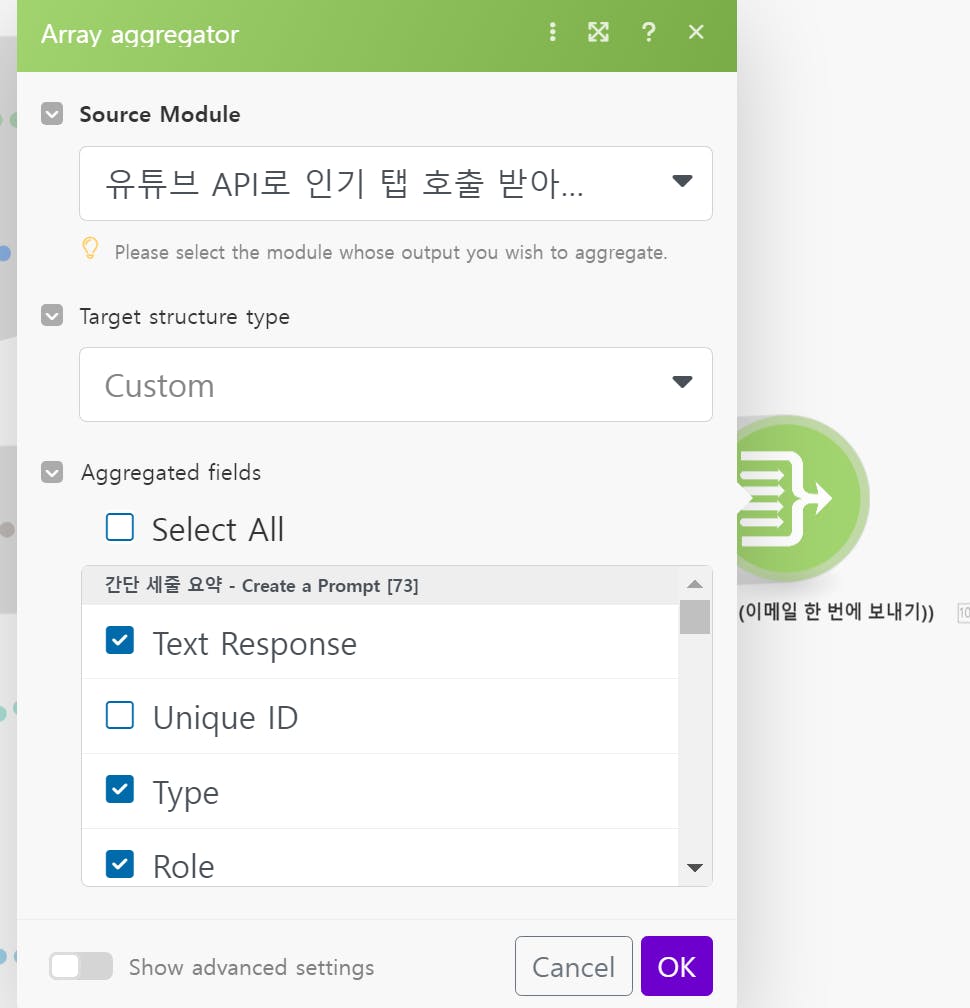Click the fields list scroll down arrow
The width and height of the screenshot is (970, 1008).
pos(695,868)
